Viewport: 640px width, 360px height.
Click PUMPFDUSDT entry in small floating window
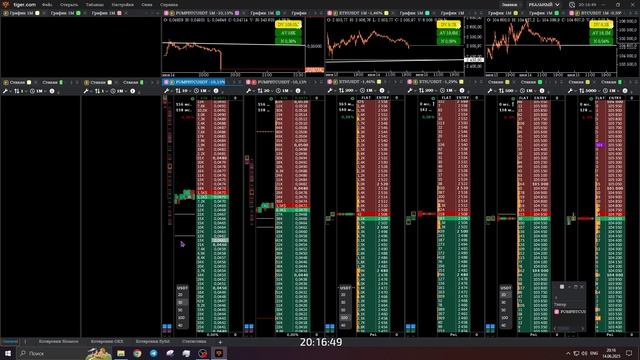(570, 311)
